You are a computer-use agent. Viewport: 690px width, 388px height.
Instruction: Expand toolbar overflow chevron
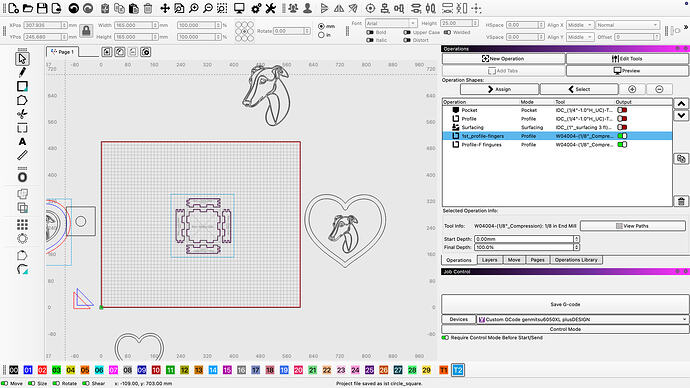click(686, 27)
